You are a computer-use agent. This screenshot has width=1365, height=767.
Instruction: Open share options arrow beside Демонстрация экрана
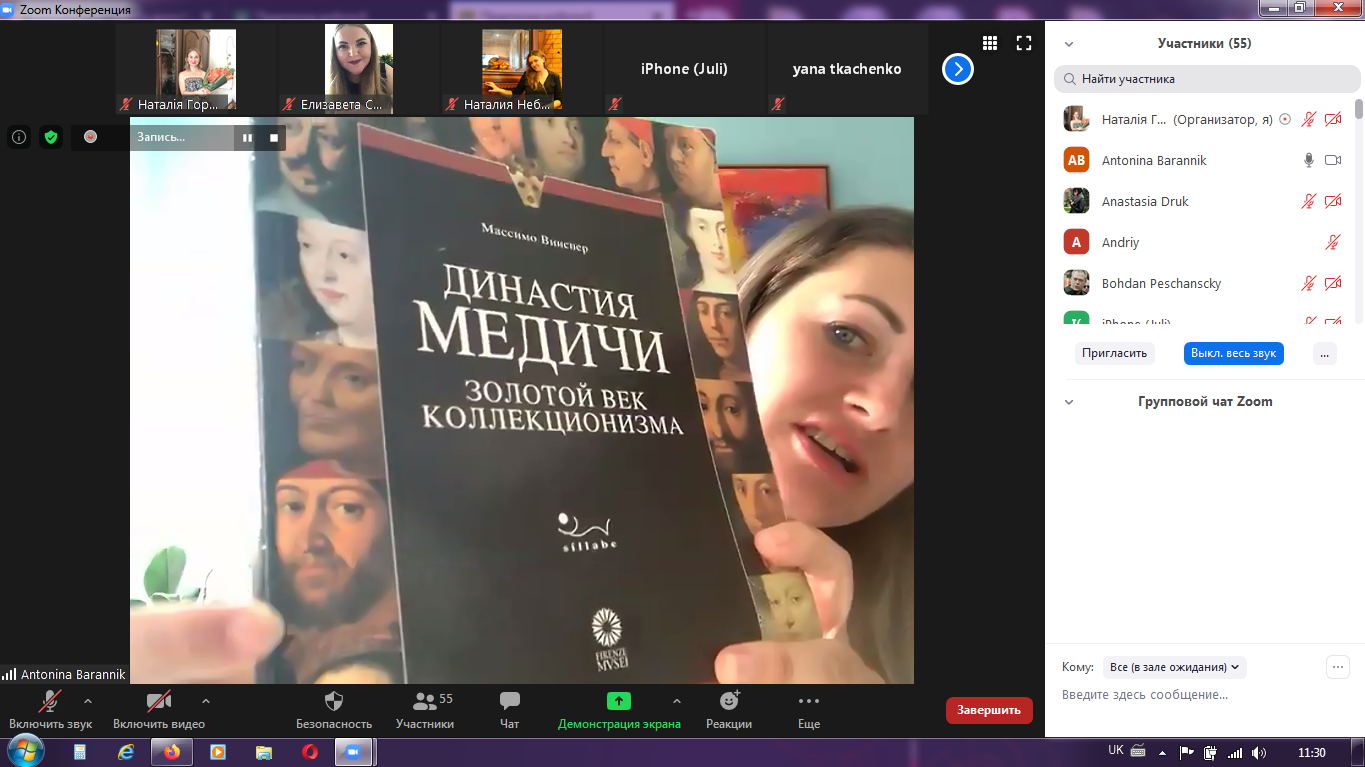pos(677,701)
